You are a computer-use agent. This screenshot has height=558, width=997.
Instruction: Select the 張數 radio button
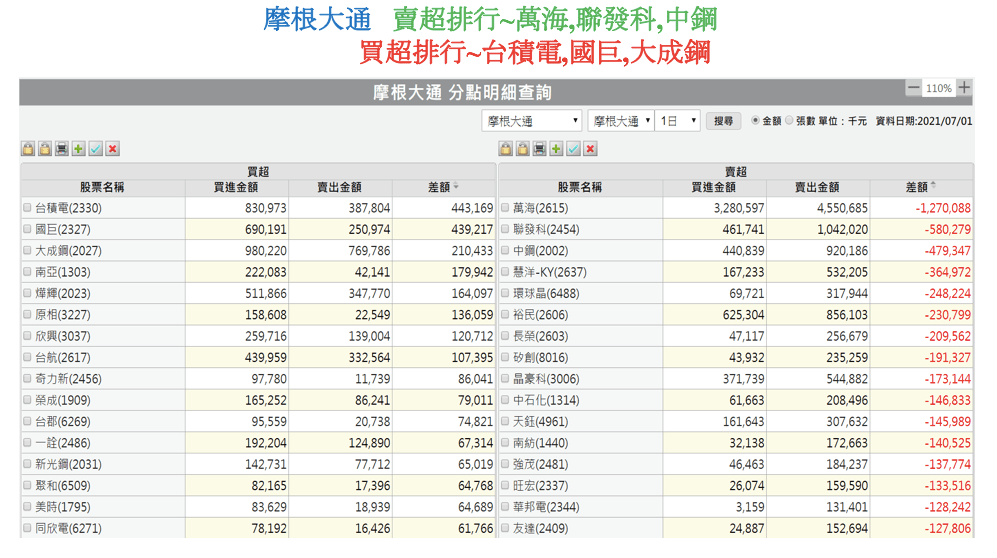click(789, 120)
